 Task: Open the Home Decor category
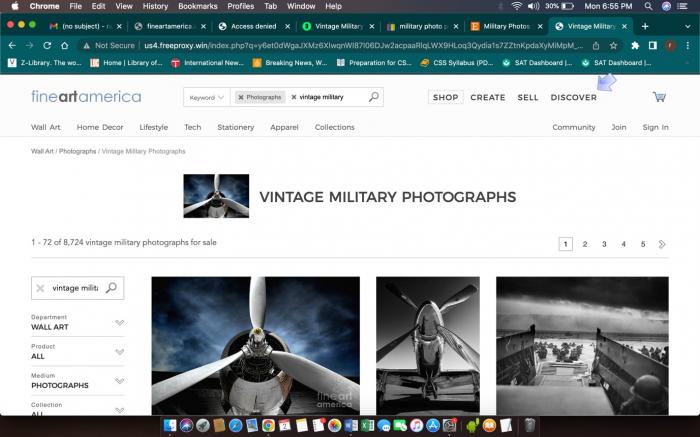pyautogui.click(x=100, y=127)
